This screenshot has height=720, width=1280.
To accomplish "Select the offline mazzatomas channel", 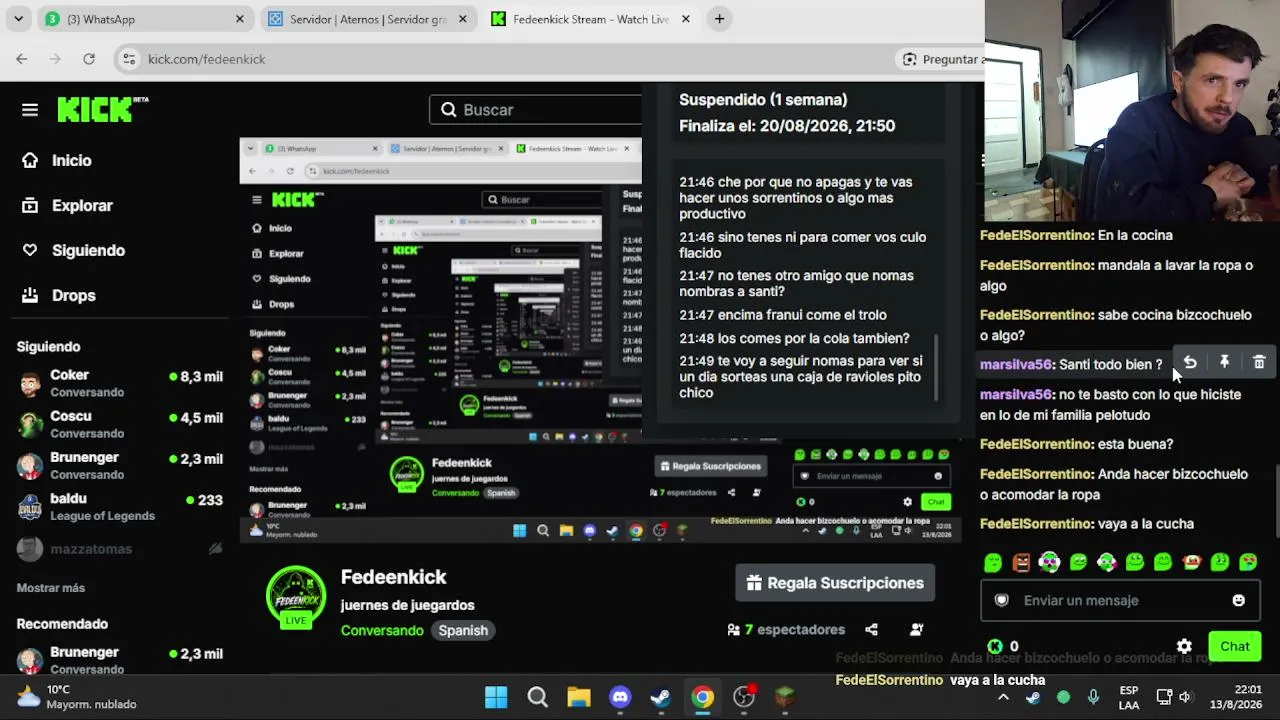I will click(120, 548).
